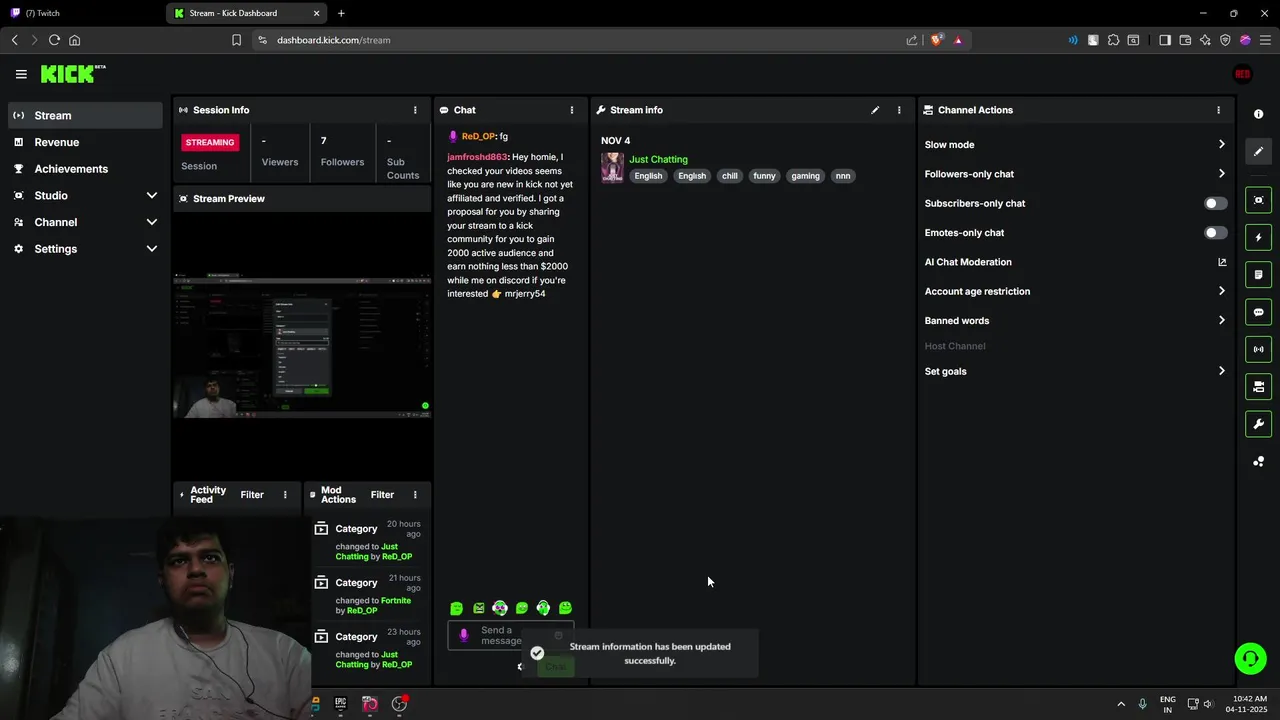Click the nnn tag in Stream info
This screenshot has height=720, width=1280.
pos(843,176)
